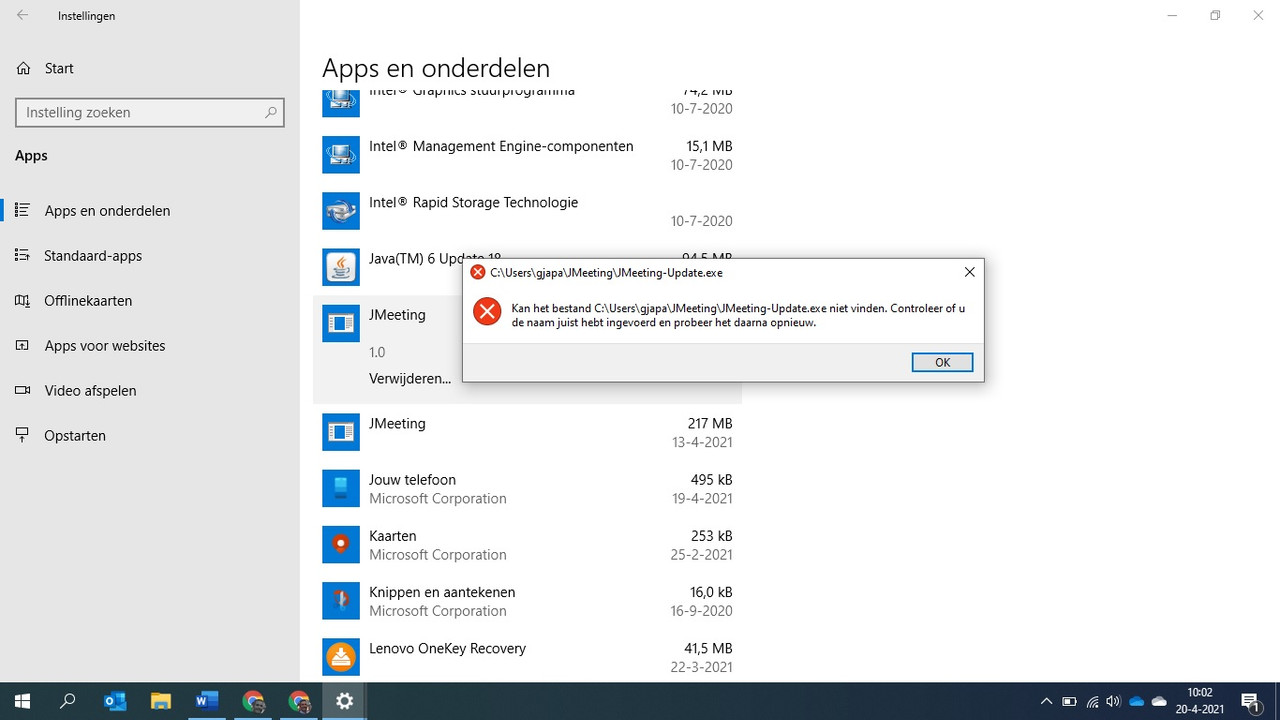Close the Instellingen window
The height and width of the screenshot is (720, 1280).
click(1259, 16)
